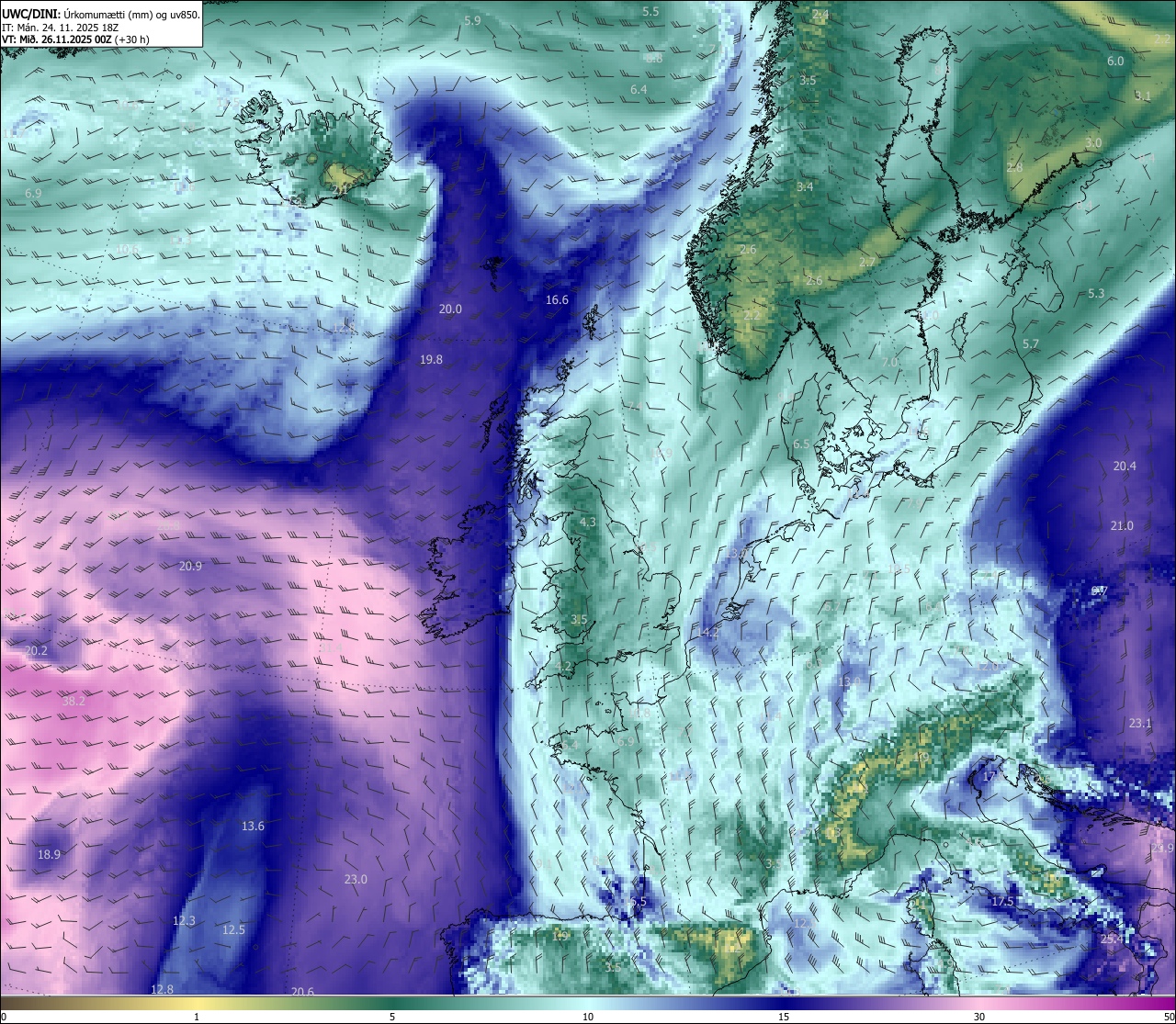Screen dimensions: 1176x1024
Task: Click the colorbar tick label 30
Action: [979, 1017]
